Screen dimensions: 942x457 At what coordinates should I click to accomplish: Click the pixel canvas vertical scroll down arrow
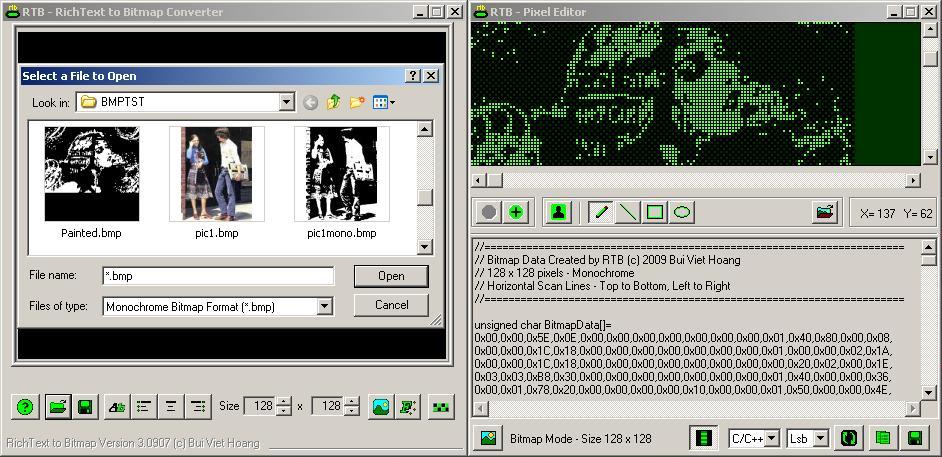[929, 158]
